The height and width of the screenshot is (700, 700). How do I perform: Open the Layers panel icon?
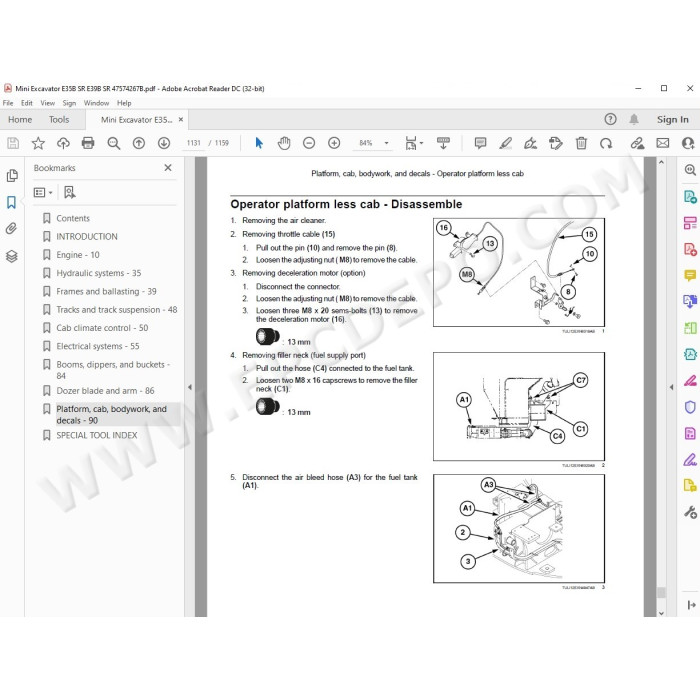tap(12, 256)
